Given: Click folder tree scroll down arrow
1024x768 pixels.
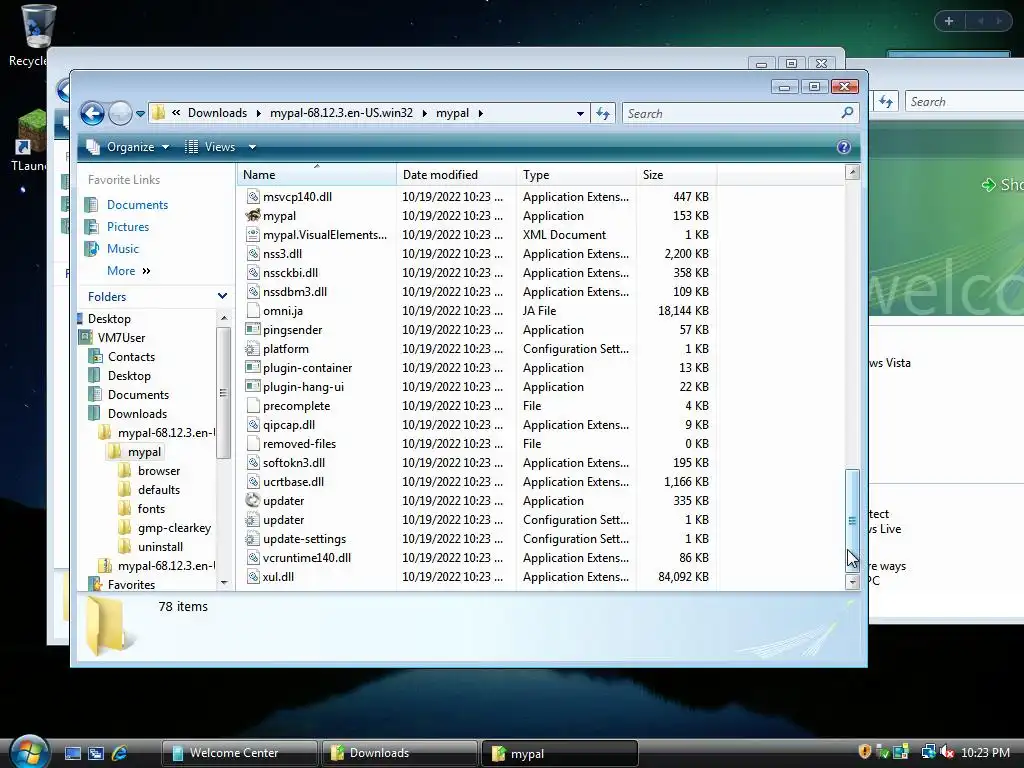Looking at the screenshot, I should (224, 583).
